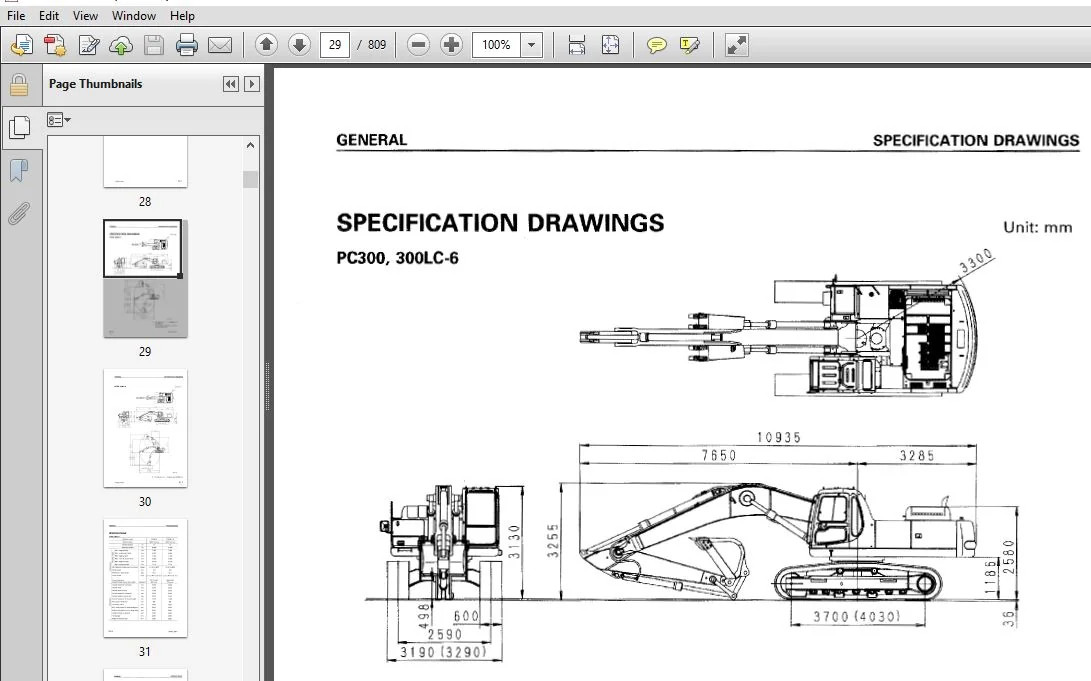
Task: Open the Edit menu
Action: pyautogui.click(x=49, y=15)
